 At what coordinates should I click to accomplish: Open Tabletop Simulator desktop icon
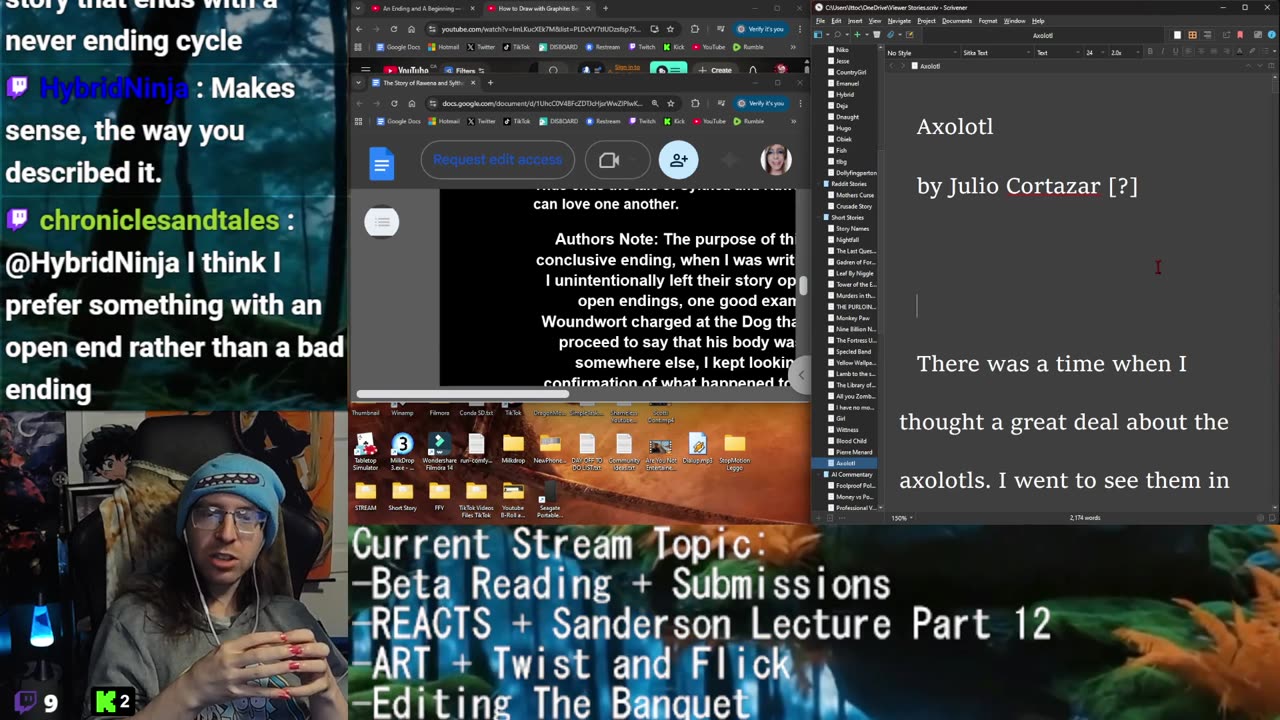tap(365, 452)
